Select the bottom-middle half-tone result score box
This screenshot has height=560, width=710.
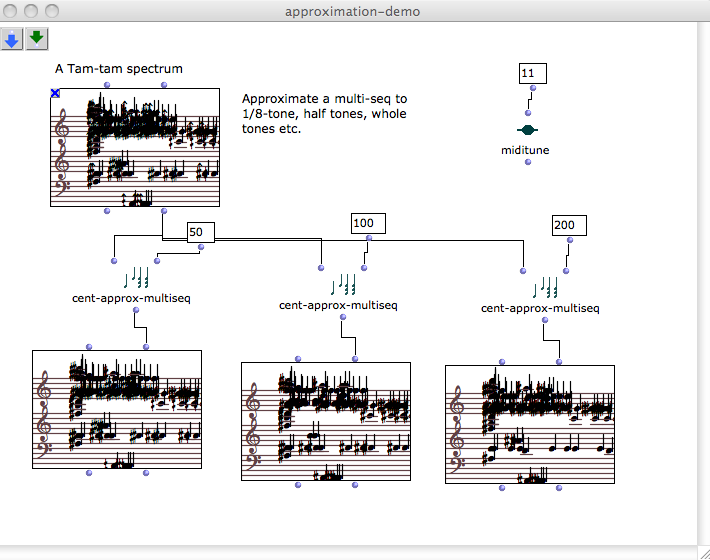point(326,421)
